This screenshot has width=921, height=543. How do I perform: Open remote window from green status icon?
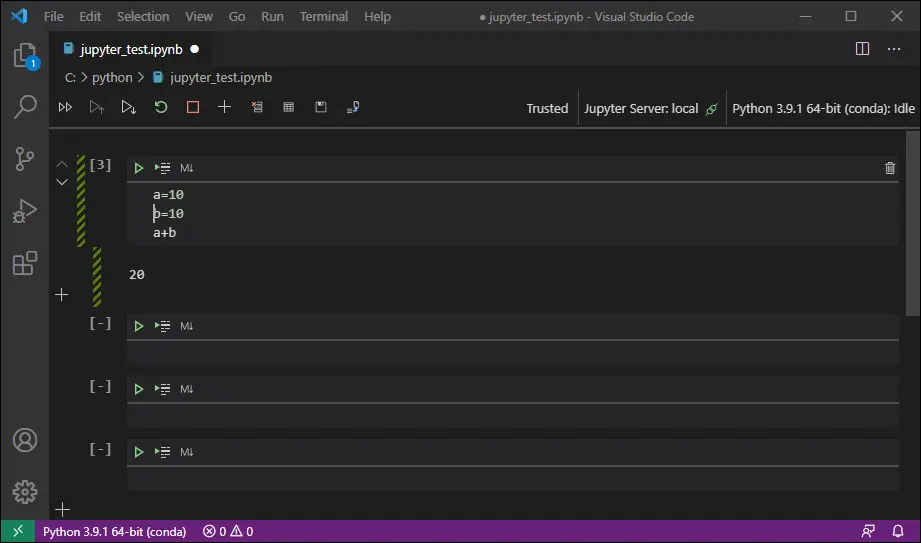pyautogui.click(x=18, y=532)
